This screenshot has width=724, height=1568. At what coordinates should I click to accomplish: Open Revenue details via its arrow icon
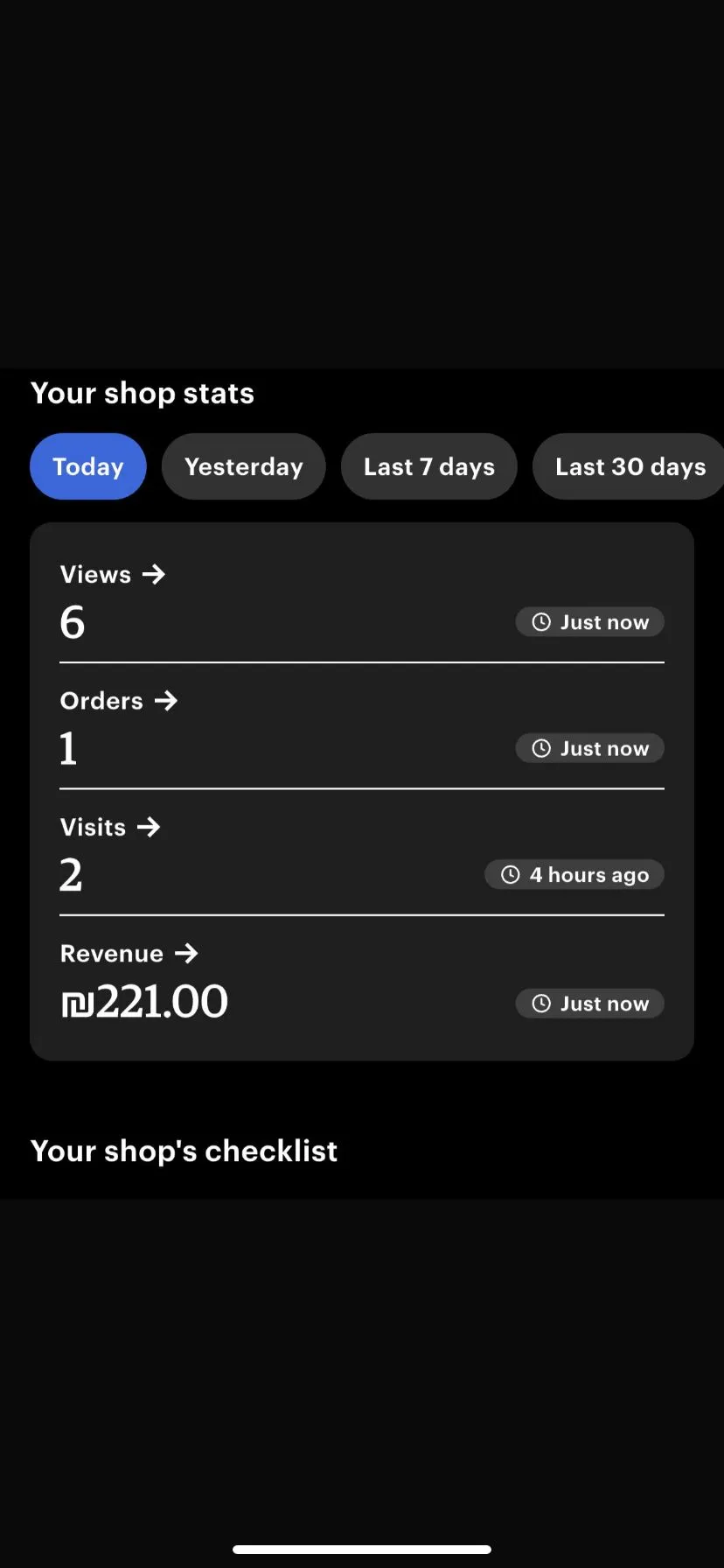click(x=186, y=954)
